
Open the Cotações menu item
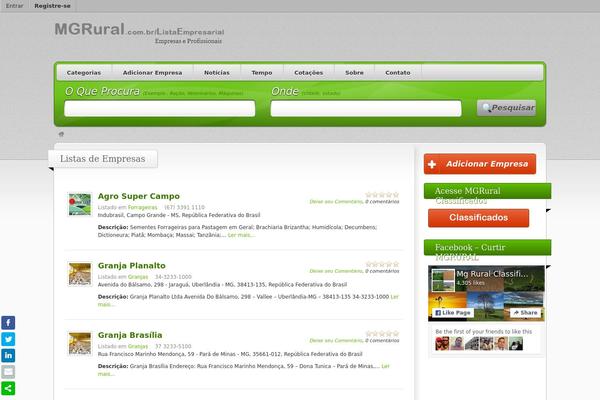click(x=308, y=72)
